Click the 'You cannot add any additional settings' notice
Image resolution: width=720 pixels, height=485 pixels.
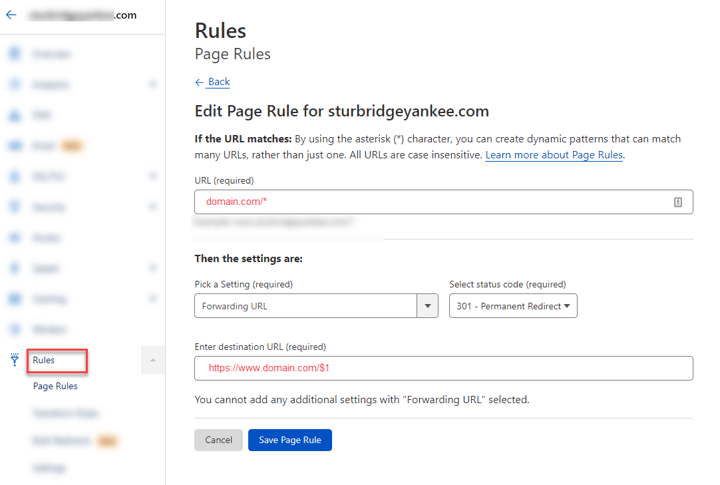click(x=362, y=400)
